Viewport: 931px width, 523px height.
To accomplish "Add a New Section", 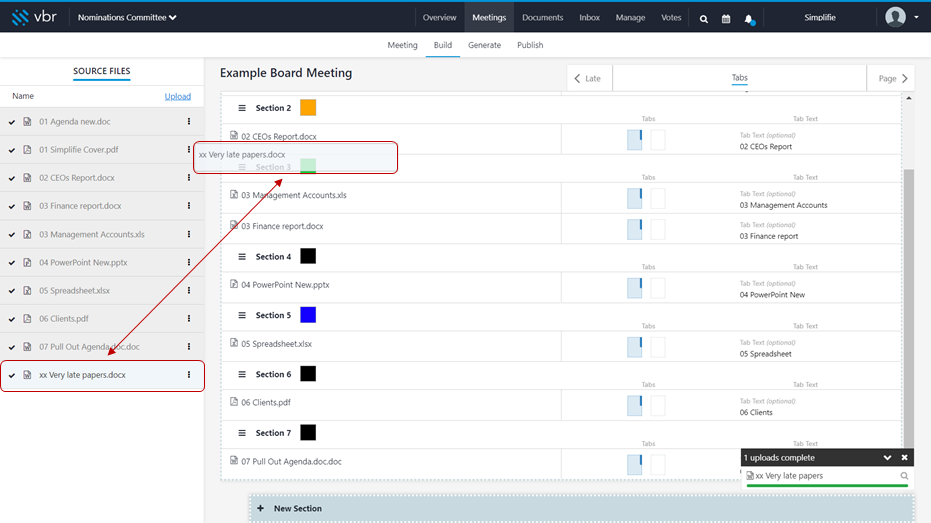I will pos(582,508).
